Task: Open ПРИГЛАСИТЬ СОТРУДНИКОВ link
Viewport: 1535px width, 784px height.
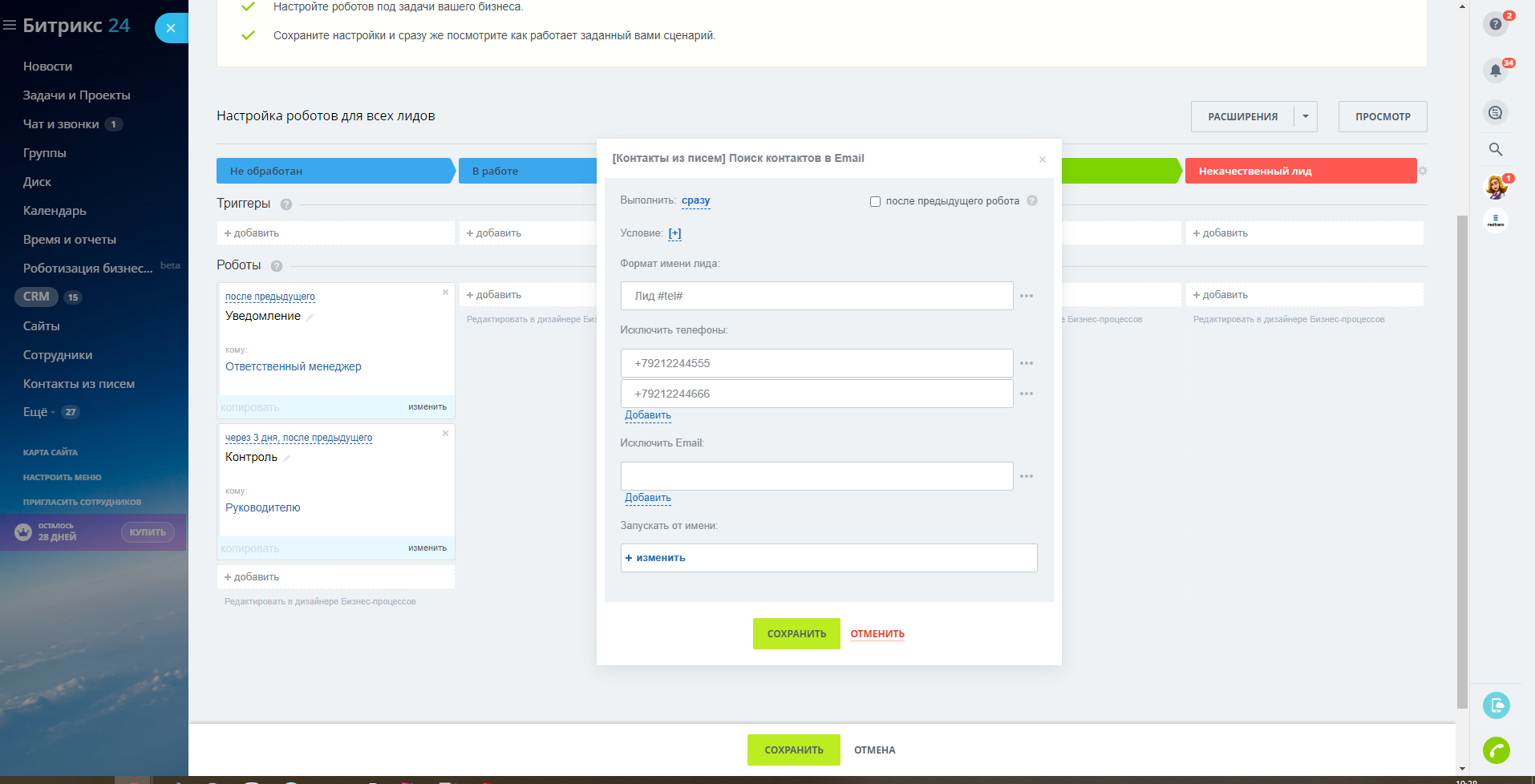Action: (x=82, y=503)
